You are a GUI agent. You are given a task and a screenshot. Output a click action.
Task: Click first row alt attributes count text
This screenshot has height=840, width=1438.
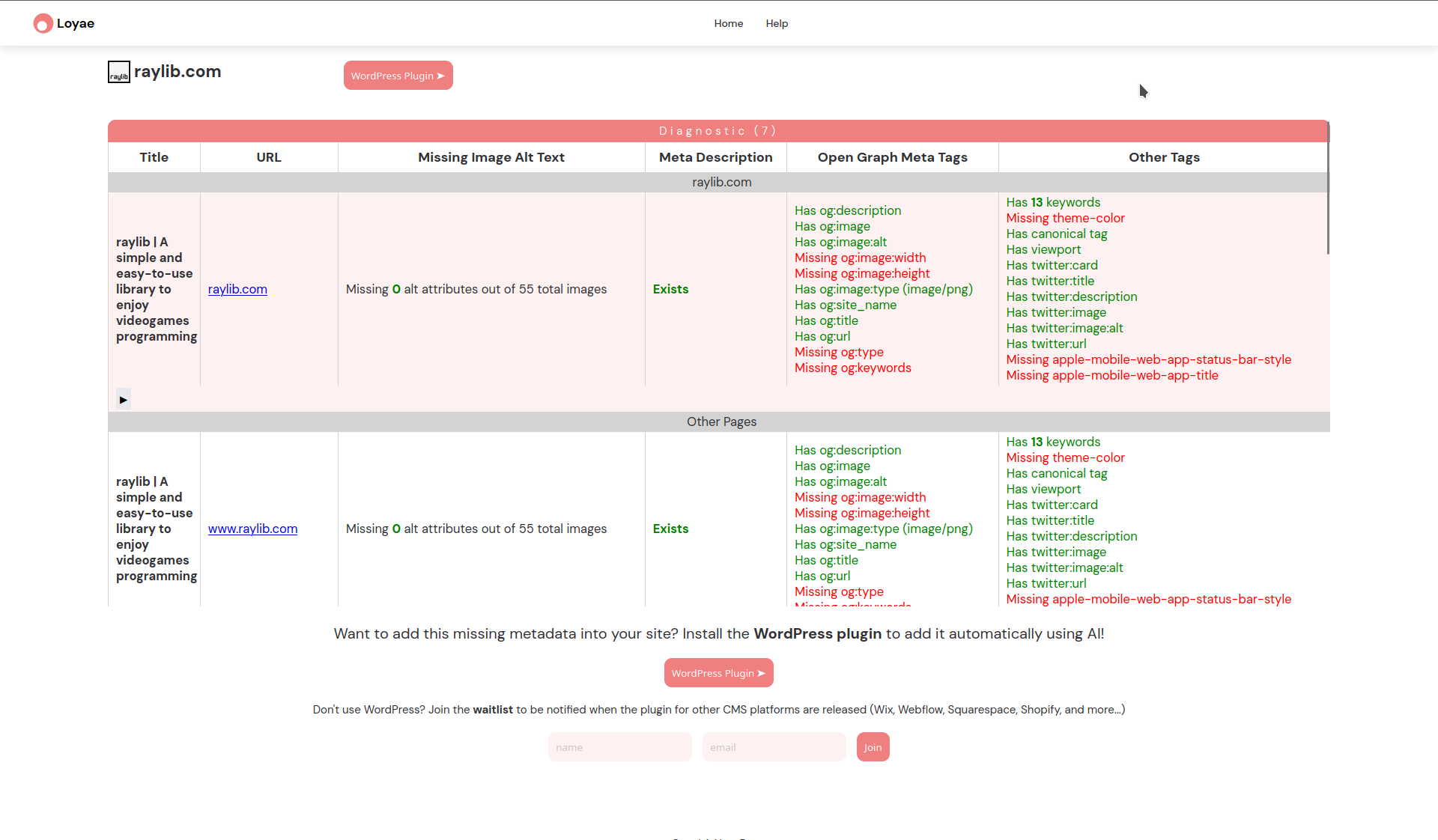tap(476, 289)
